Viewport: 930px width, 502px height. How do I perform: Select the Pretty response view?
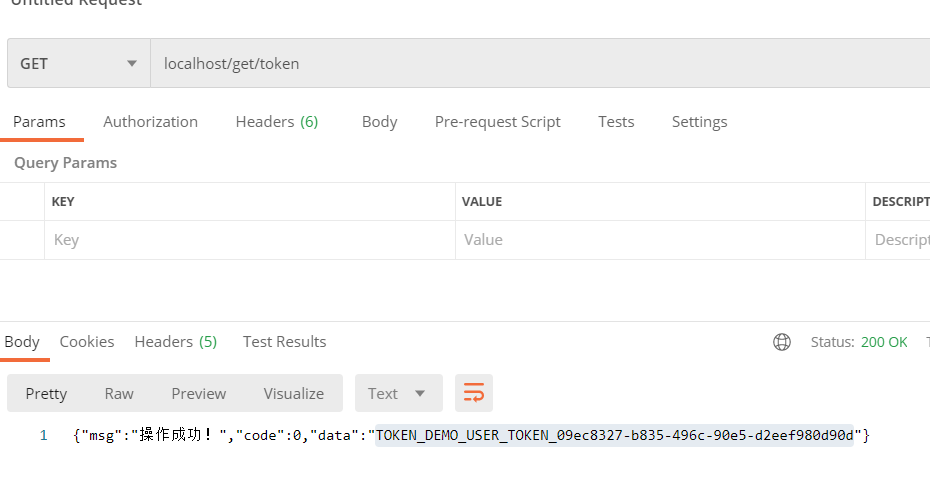pyautogui.click(x=46, y=393)
